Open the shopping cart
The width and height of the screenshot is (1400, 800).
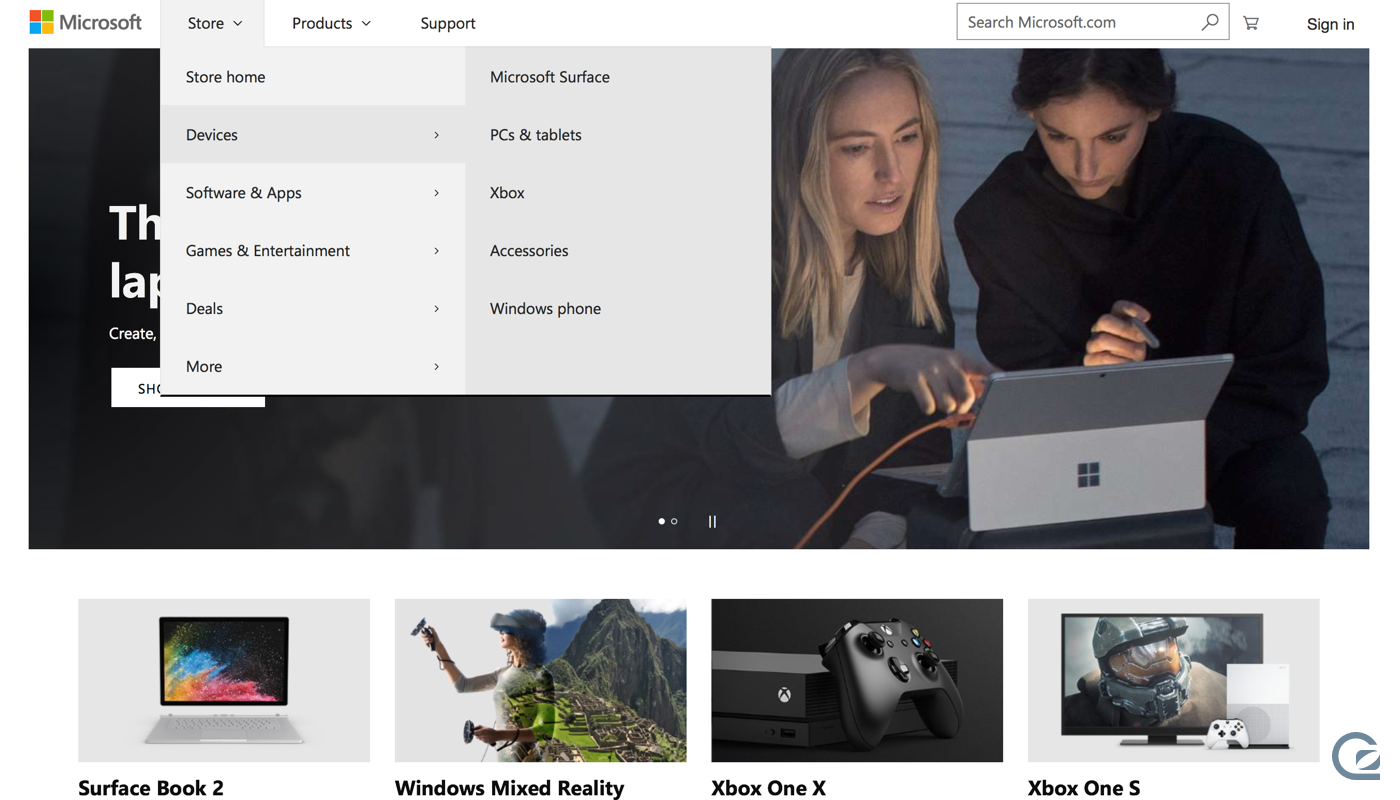[x=1251, y=22]
